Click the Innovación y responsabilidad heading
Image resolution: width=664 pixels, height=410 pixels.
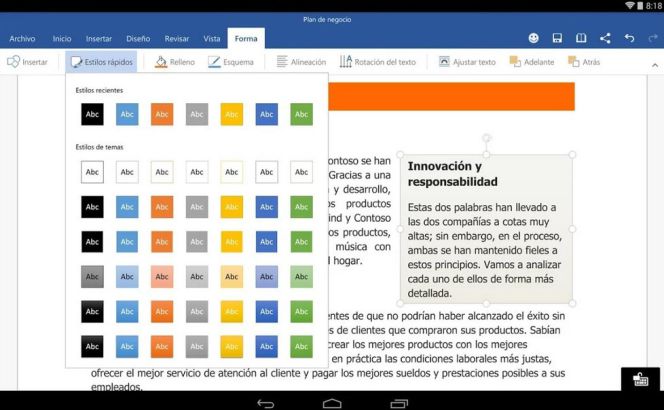[453, 174]
